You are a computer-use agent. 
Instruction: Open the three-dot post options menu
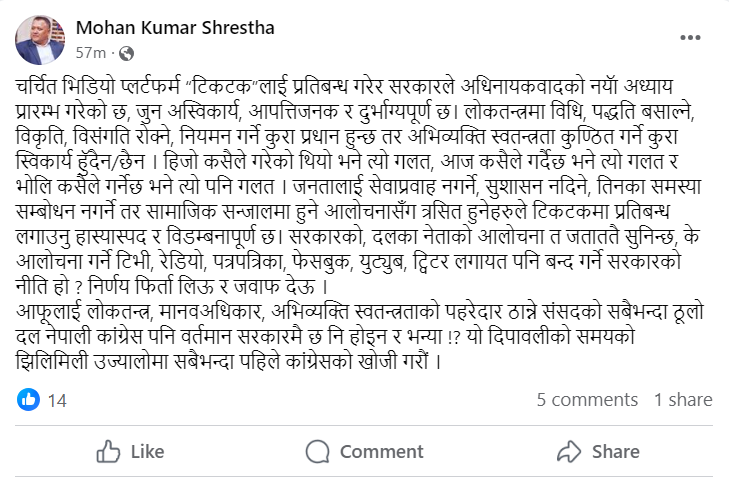[690, 37]
